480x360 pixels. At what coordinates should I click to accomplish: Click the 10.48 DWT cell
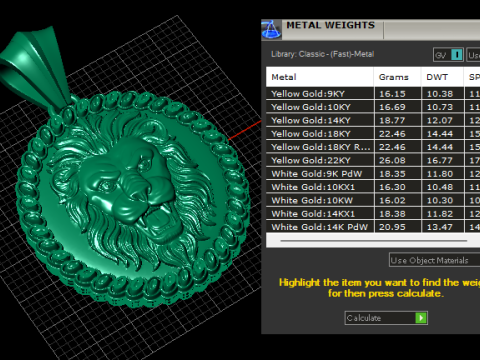pos(442,187)
